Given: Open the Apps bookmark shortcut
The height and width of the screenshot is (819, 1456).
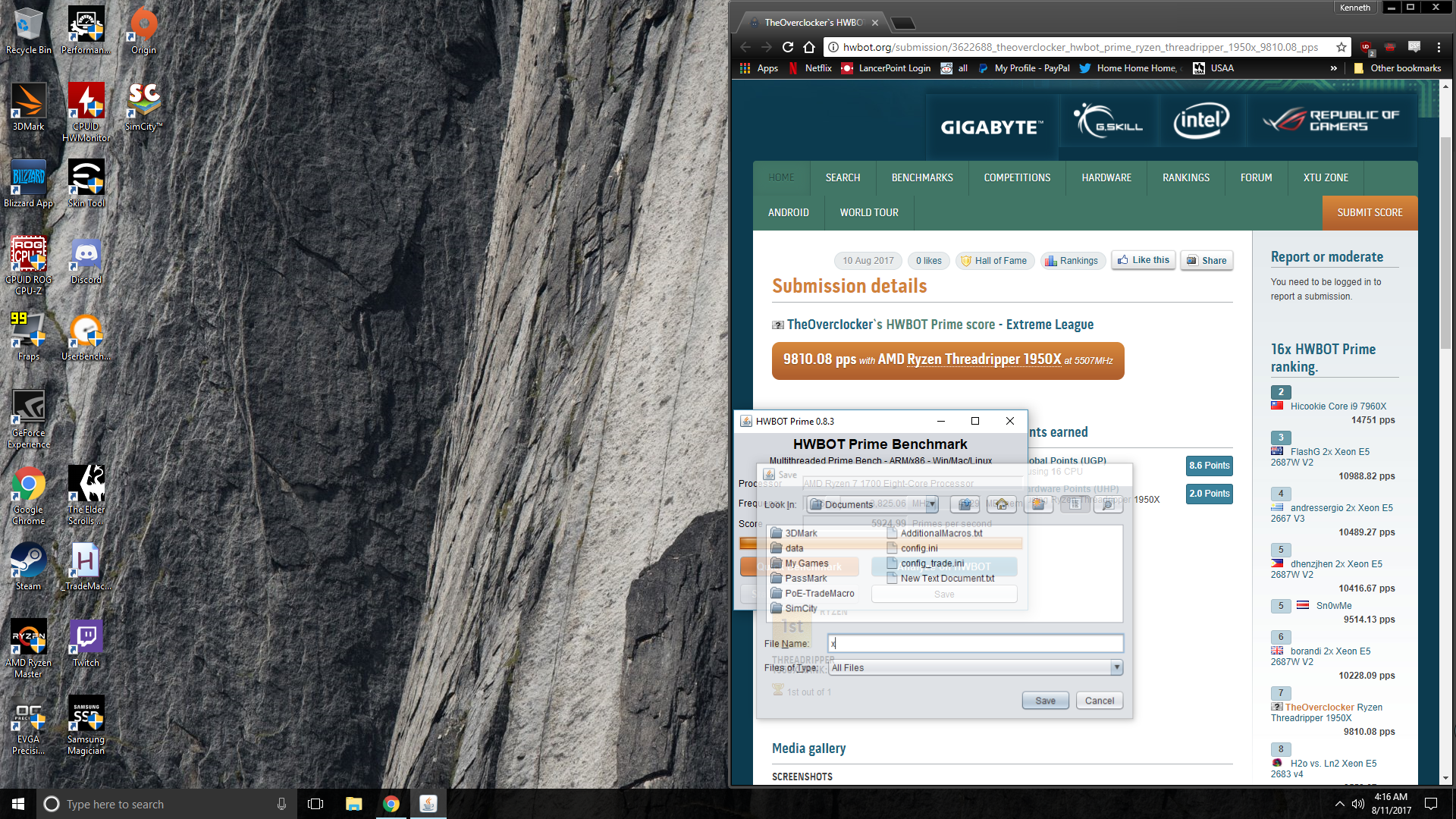Looking at the screenshot, I should coord(759,68).
